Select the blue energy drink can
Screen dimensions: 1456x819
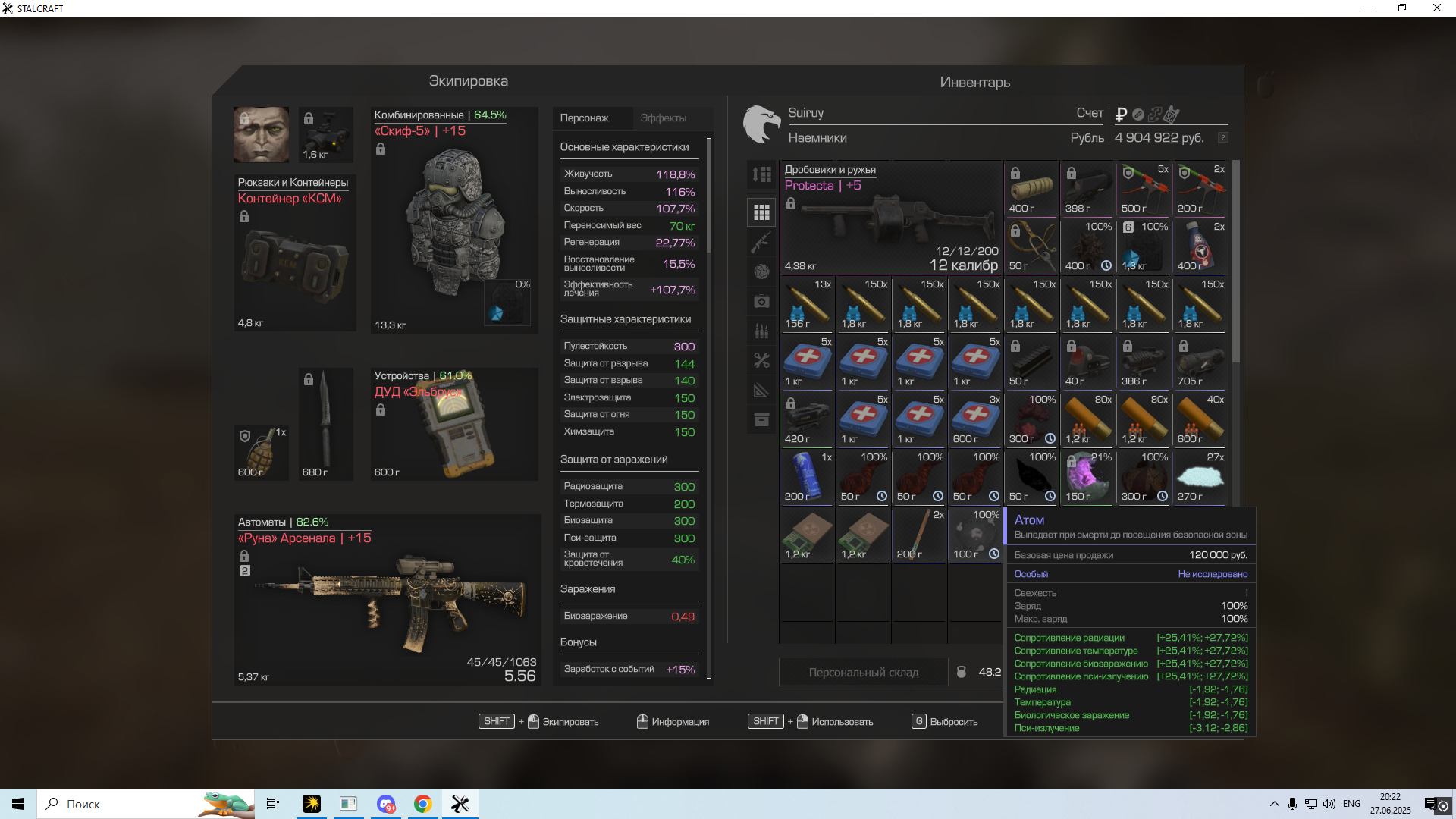(807, 477)
